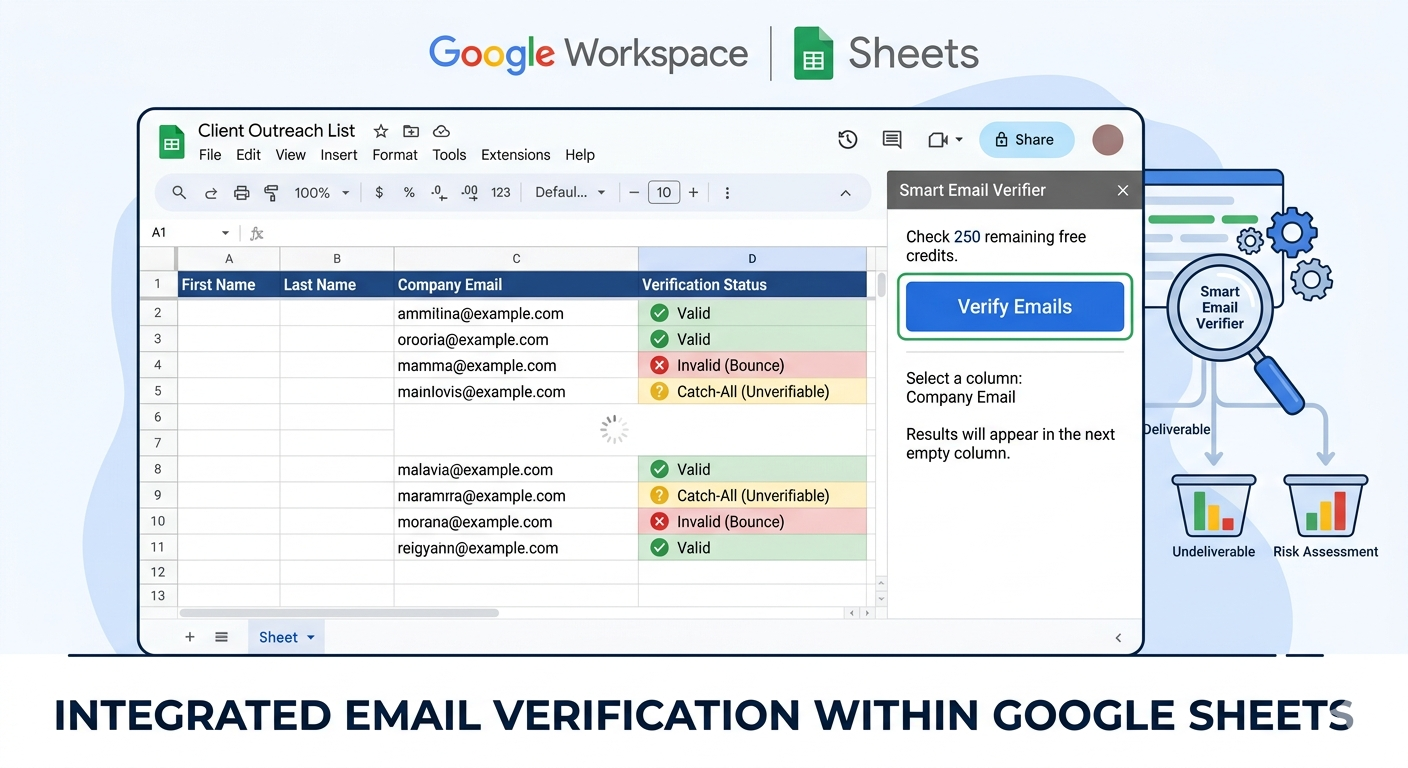The image size is (1408, 768).
Task: Open the all sheets list icon
Action: 221,637
